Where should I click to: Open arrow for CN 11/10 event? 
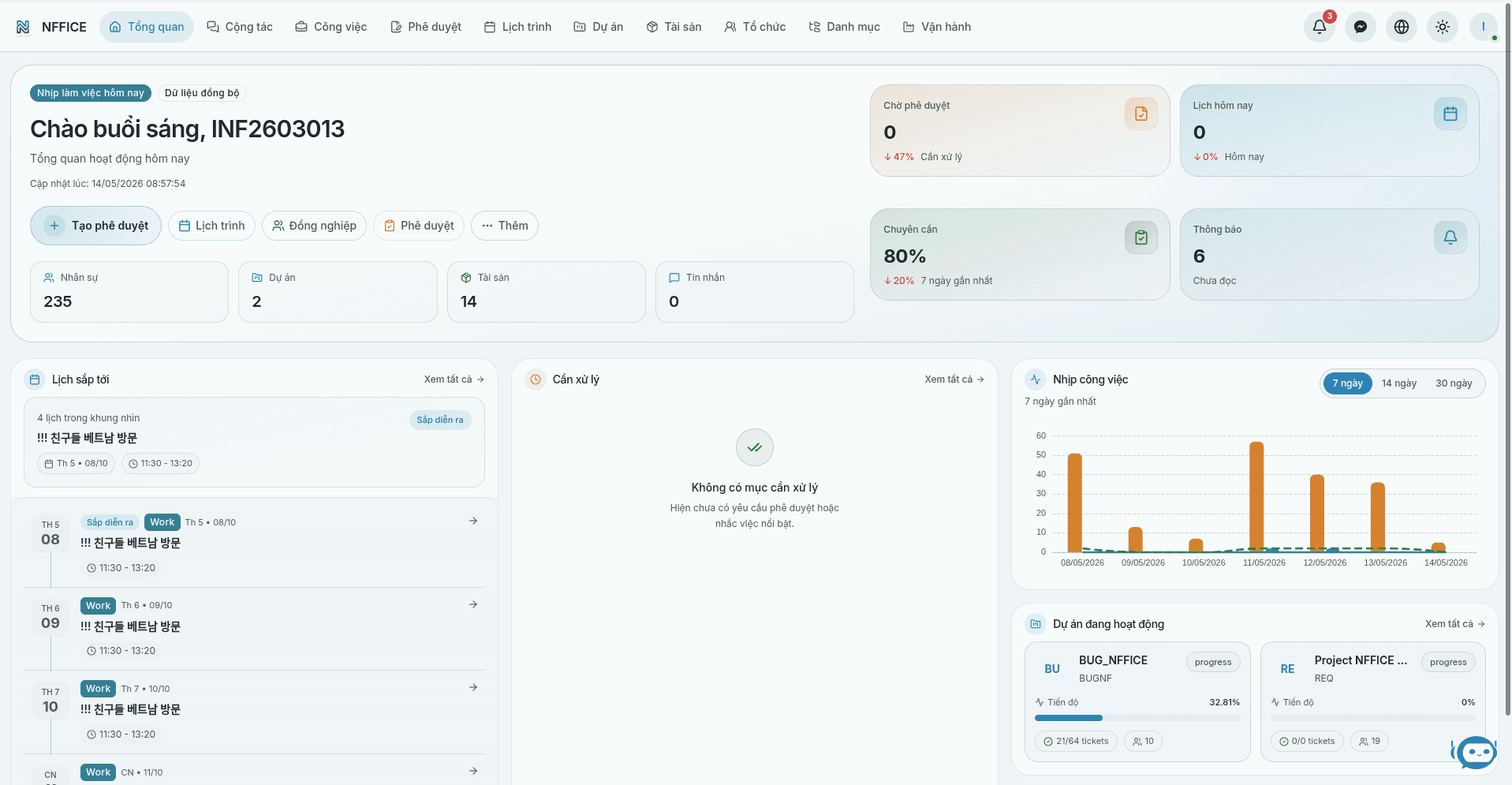click(x=473, y=771)
